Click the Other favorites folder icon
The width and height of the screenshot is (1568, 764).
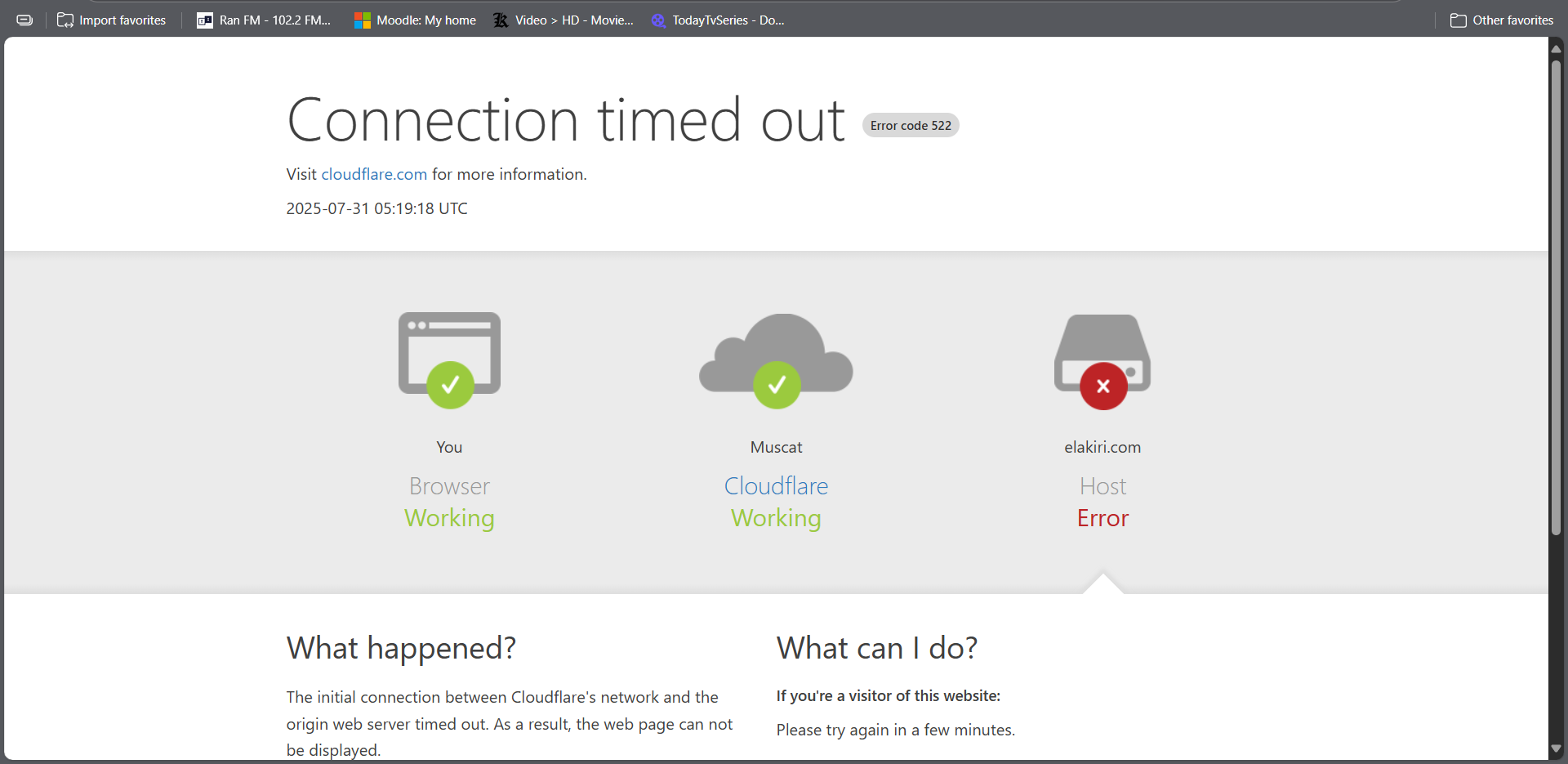point(1459,20)
